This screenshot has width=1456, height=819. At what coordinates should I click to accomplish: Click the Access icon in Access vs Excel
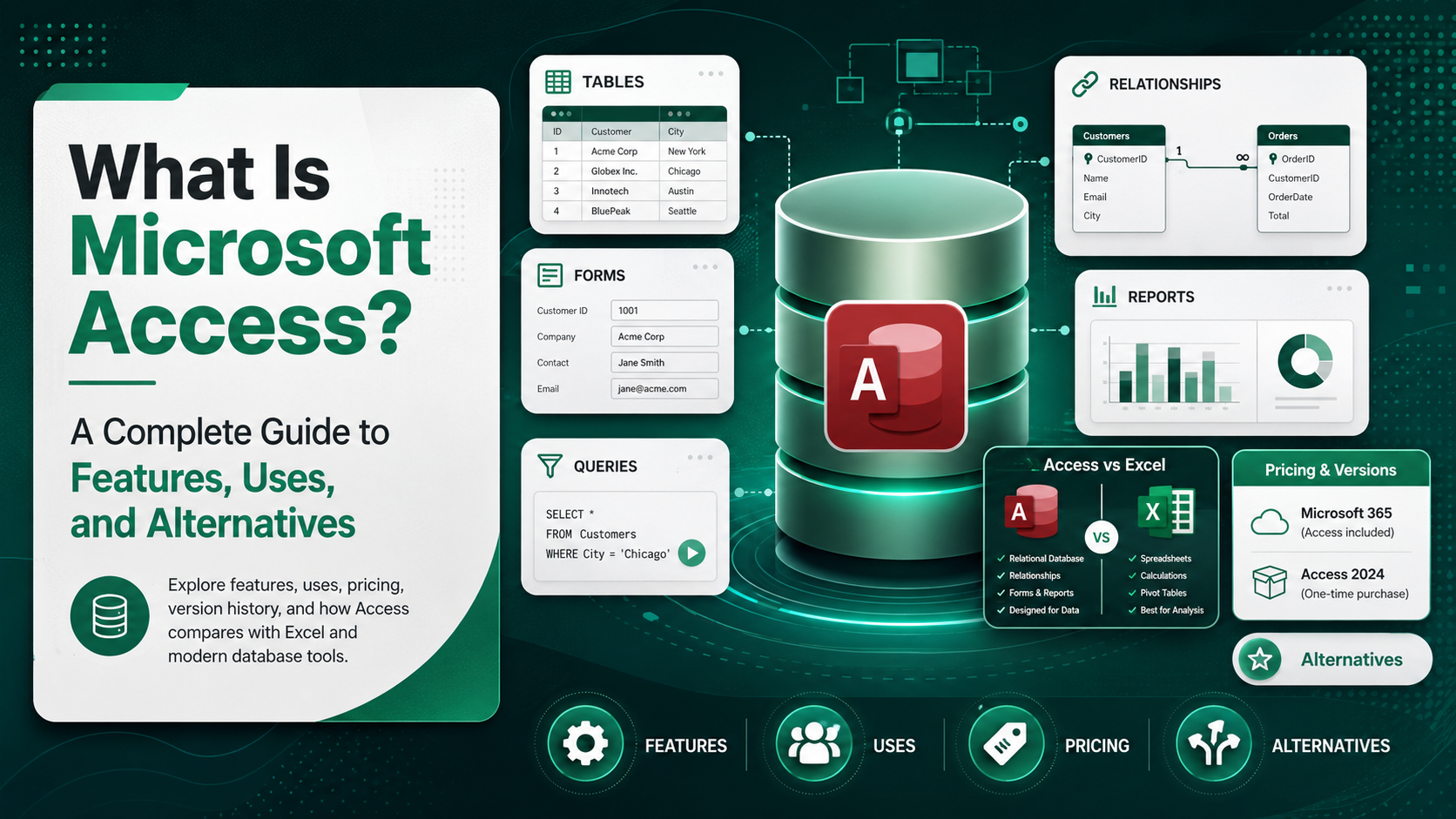click(x=1030, y=512)
